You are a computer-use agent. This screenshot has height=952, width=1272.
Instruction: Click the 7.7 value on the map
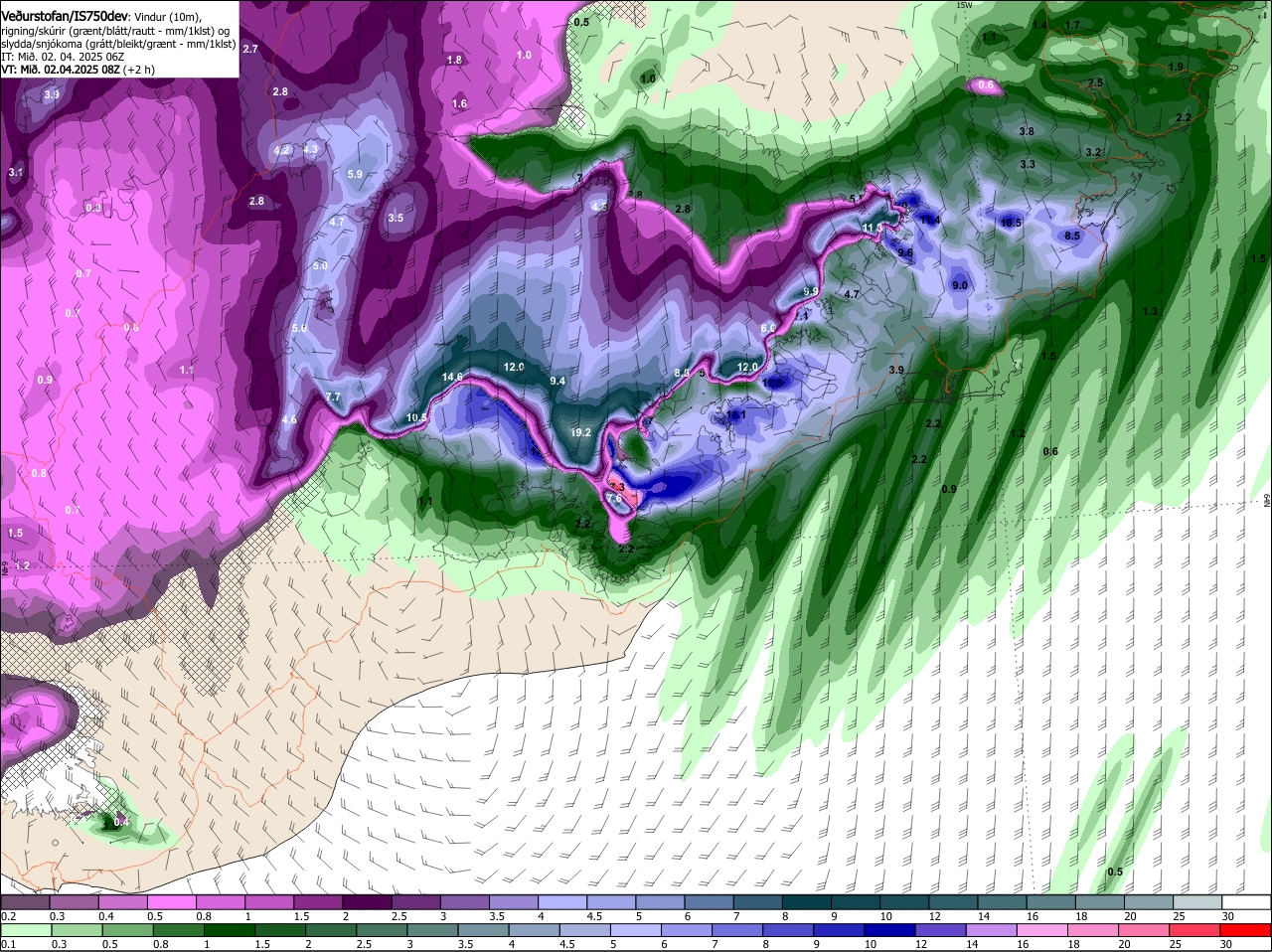pos(334,397)
